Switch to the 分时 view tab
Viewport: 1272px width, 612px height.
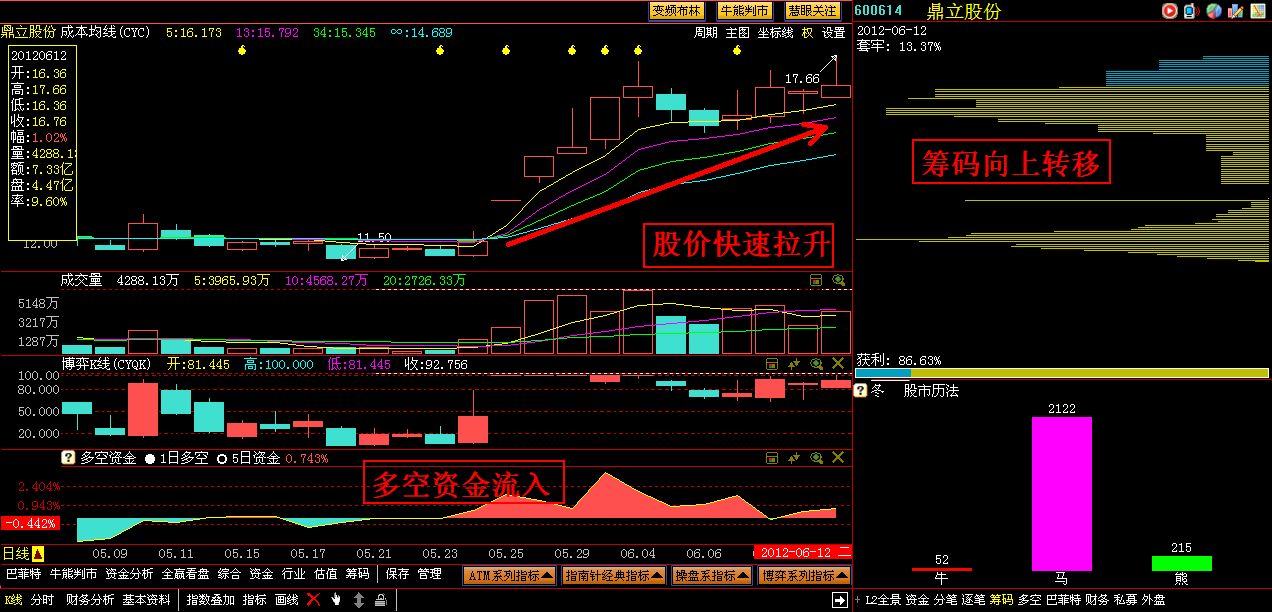coord(42,600)
